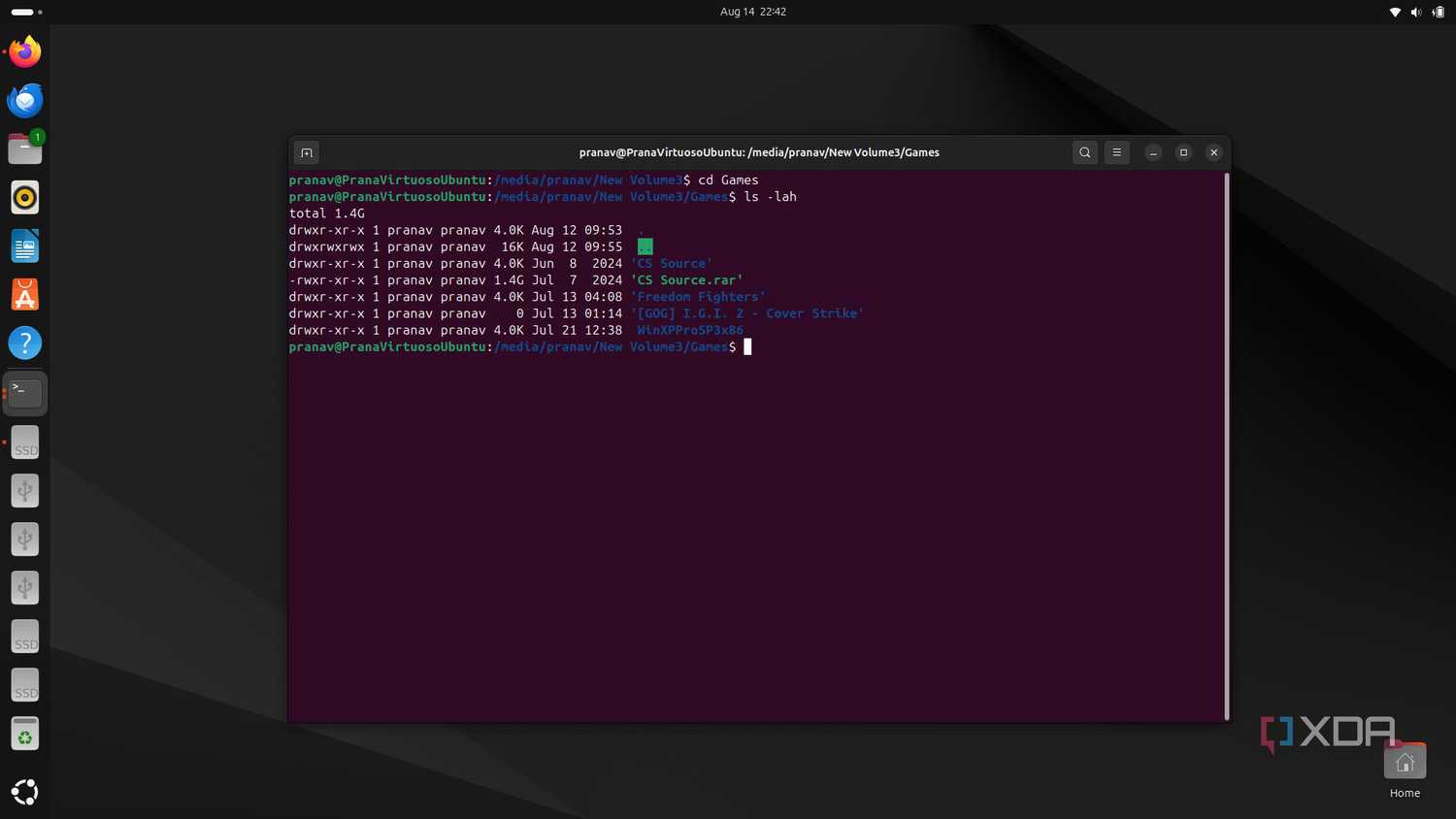Image resolution: width=1456 pixels, height=819 pixels.
Task: Click the WinXPProSP3x86 directory name
Action: click(x=690, y=330)
